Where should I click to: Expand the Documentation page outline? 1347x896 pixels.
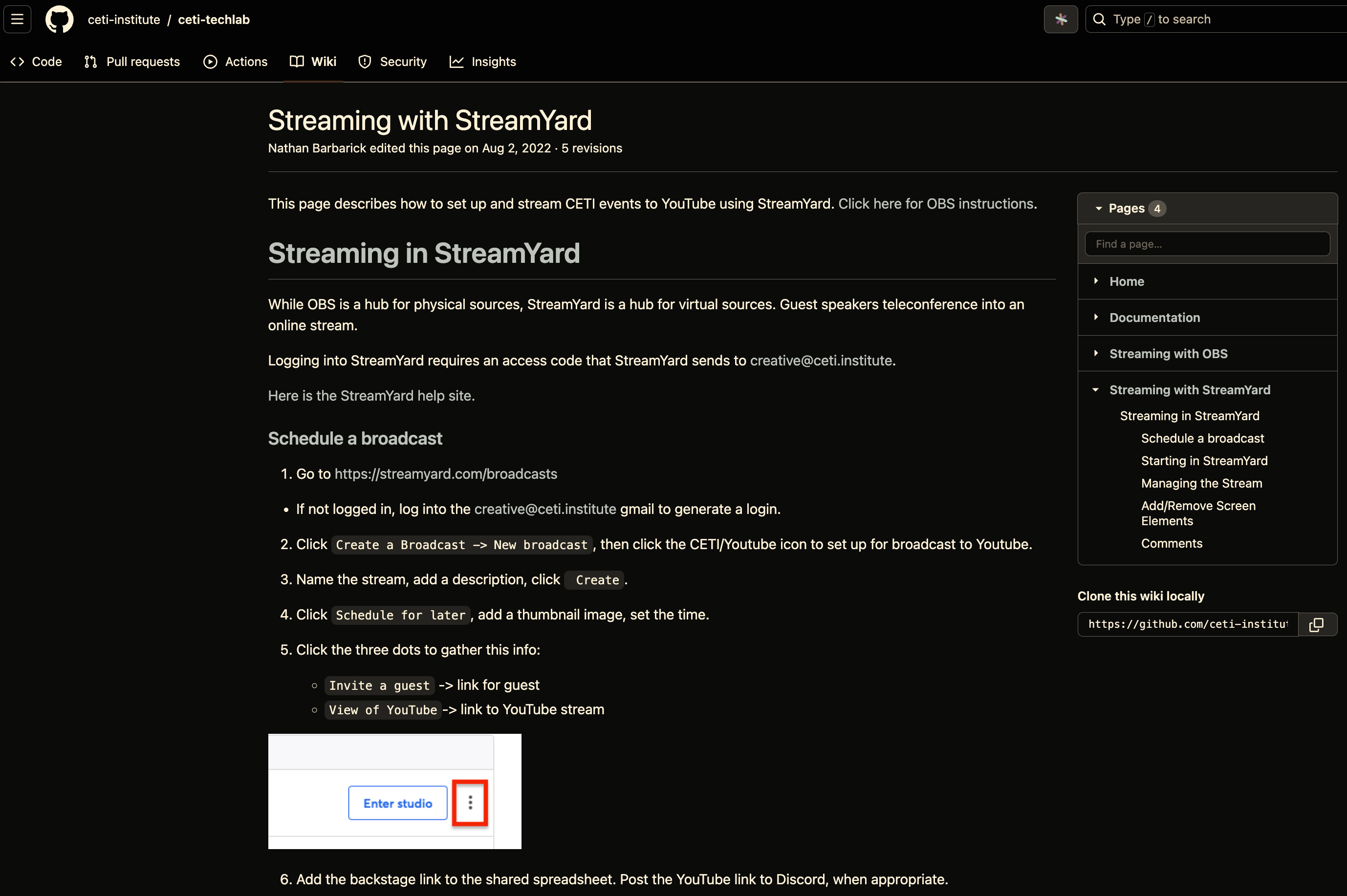pyautogui.click(x=1096, y=317)
